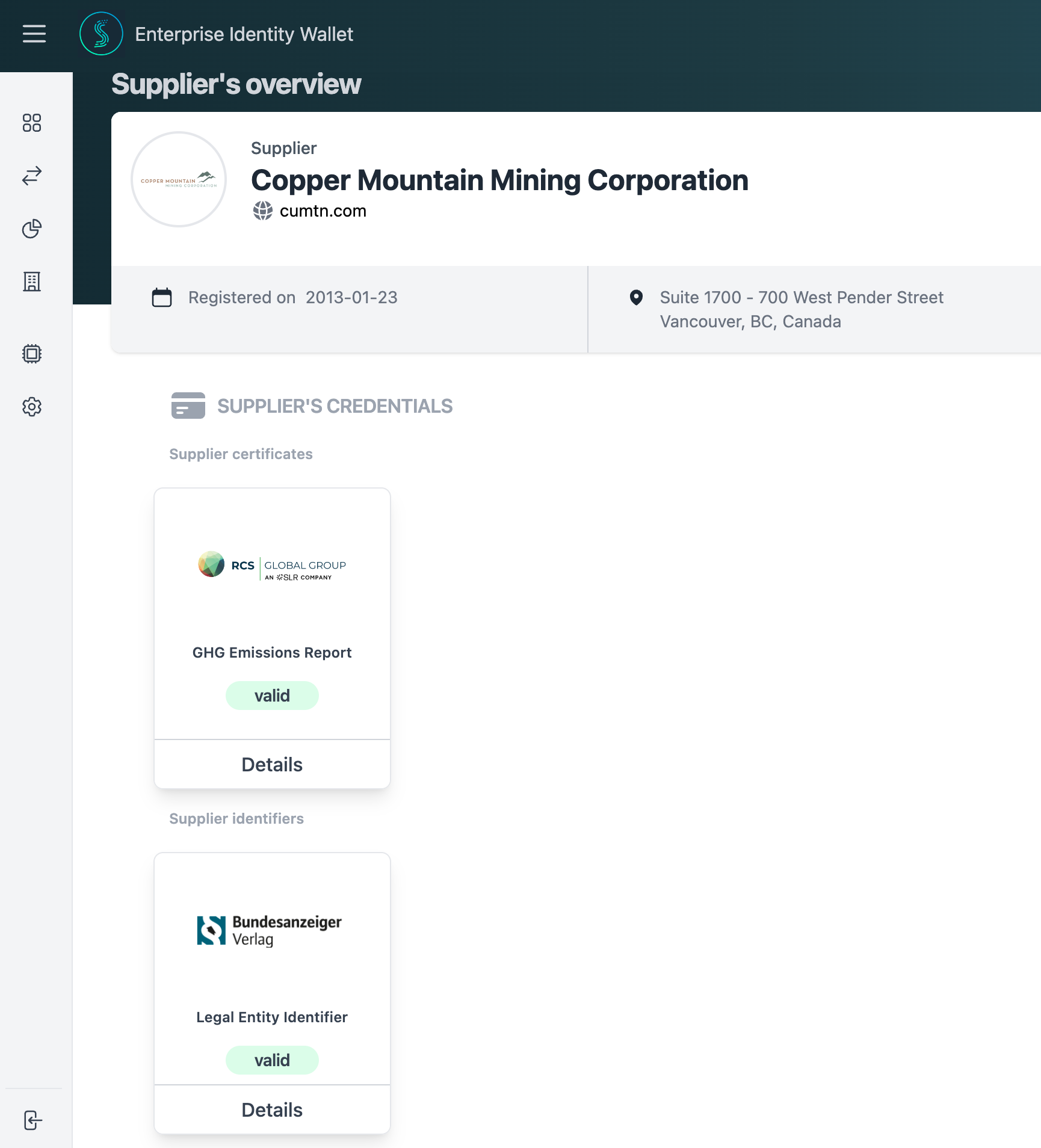Click the company building icon in sidebar

click(x=33, y=281)
